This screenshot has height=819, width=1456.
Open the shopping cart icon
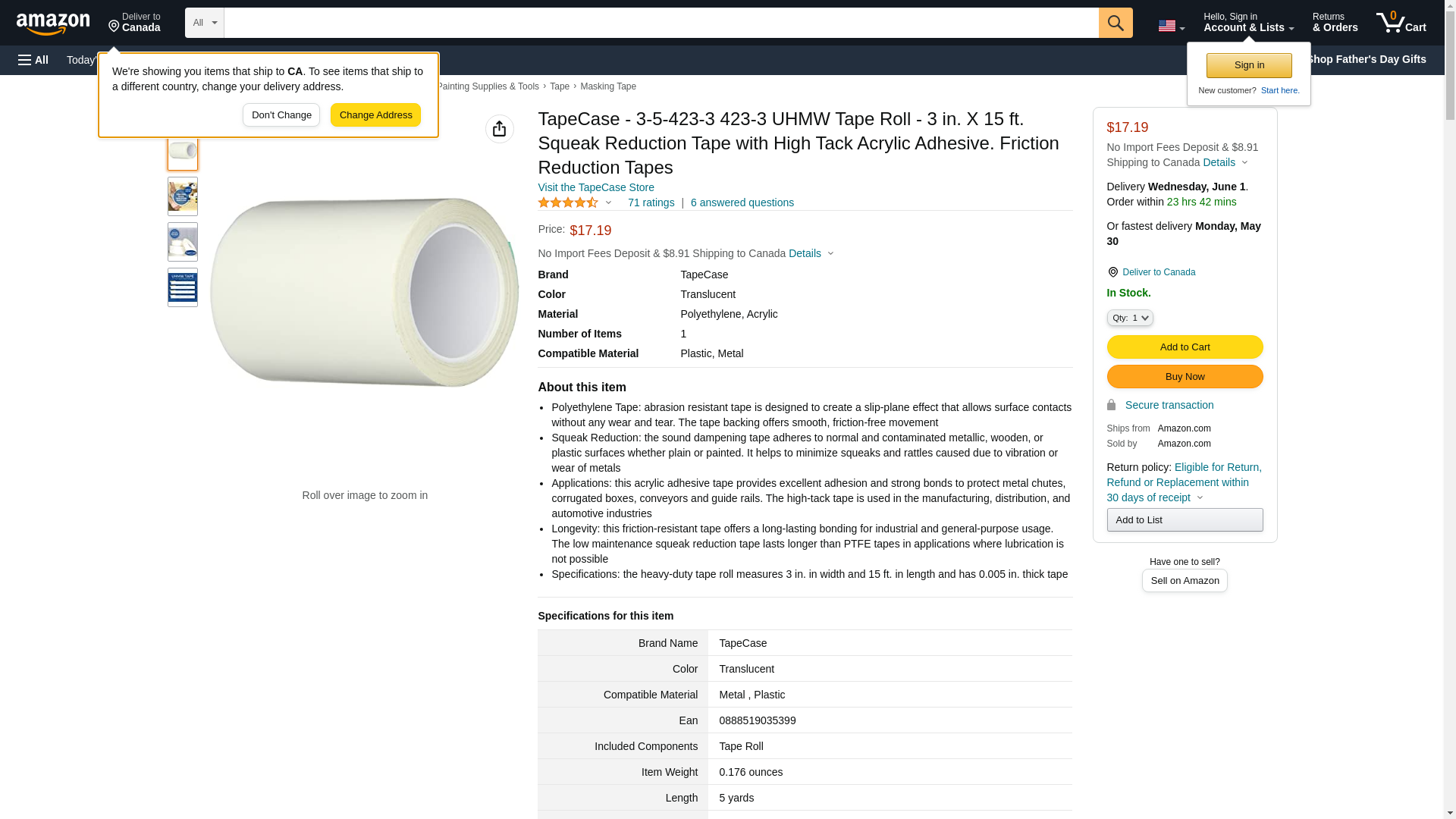pyautogui.click(x=1401, y=23)
